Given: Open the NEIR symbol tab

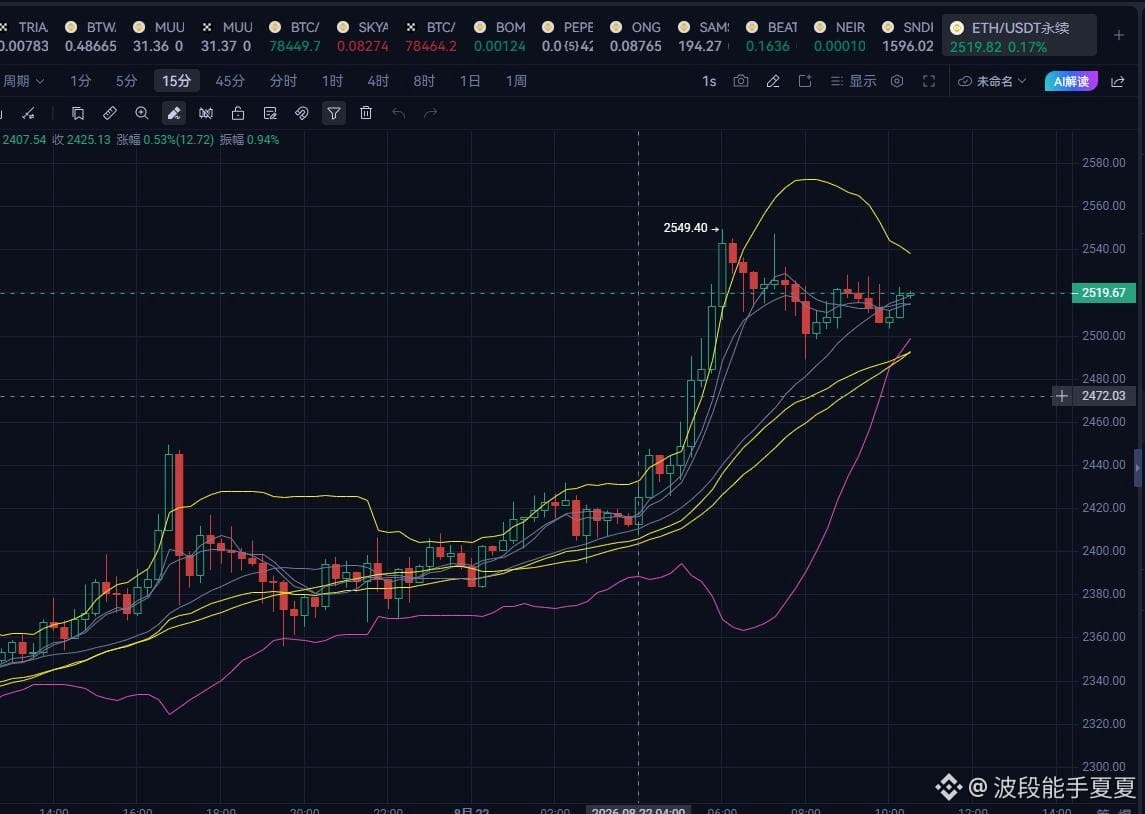Looking at the screenshot, I should 840,36.
